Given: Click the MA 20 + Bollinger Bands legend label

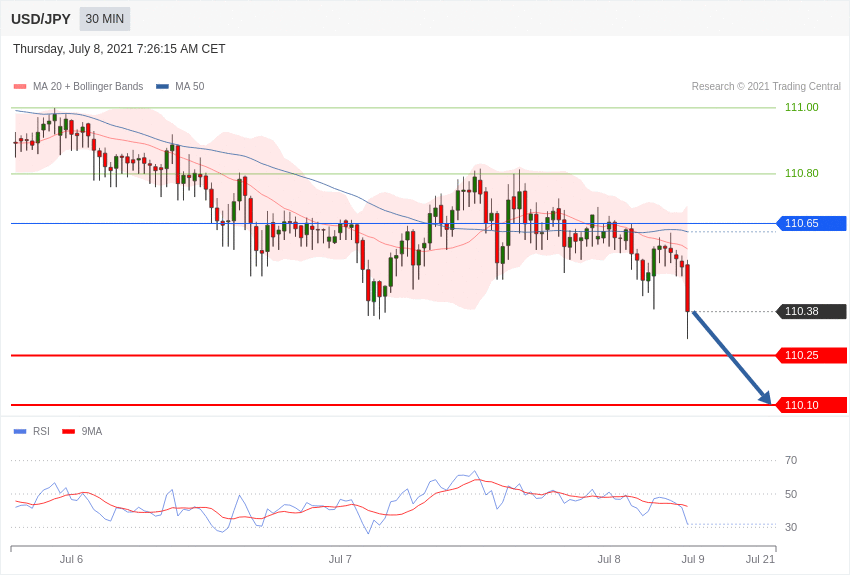Looking at the screenshot, I should [x=88, y=86].
